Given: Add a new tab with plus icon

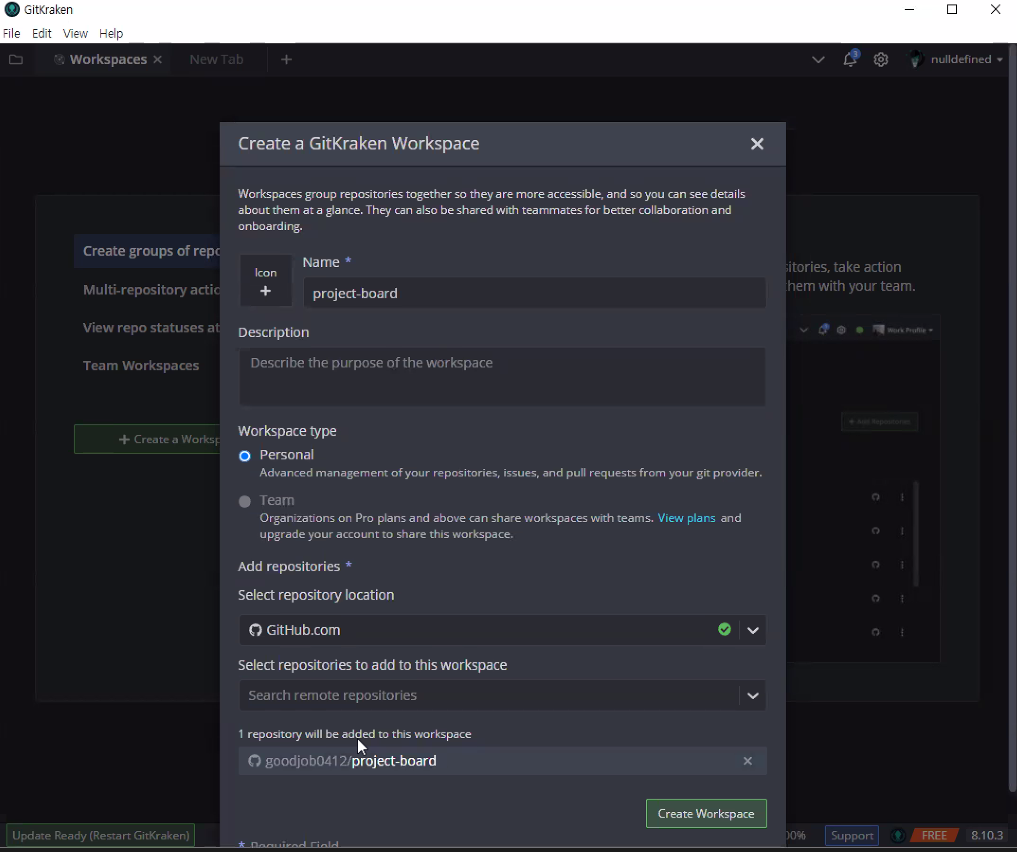Looking at the screenshot, I should click(286, 60).
